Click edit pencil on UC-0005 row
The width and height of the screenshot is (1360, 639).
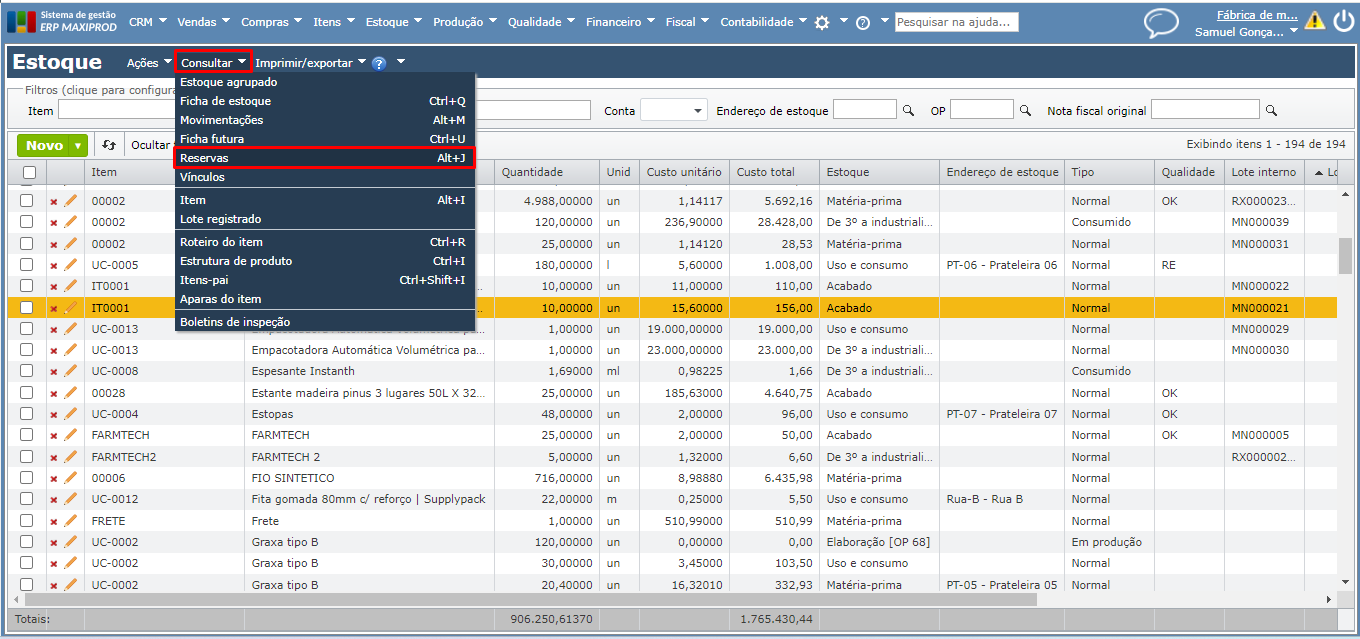pyautogui.click(x=71, y=265)
